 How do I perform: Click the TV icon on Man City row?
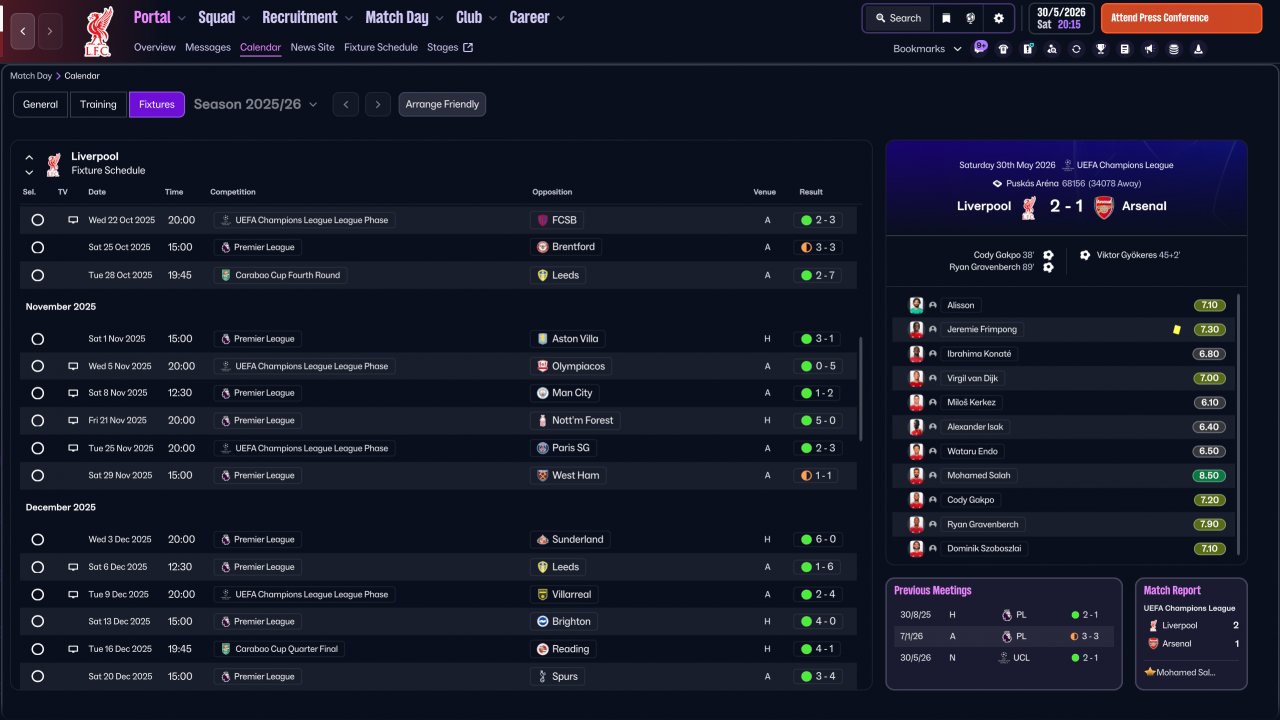tap(73, 393)
